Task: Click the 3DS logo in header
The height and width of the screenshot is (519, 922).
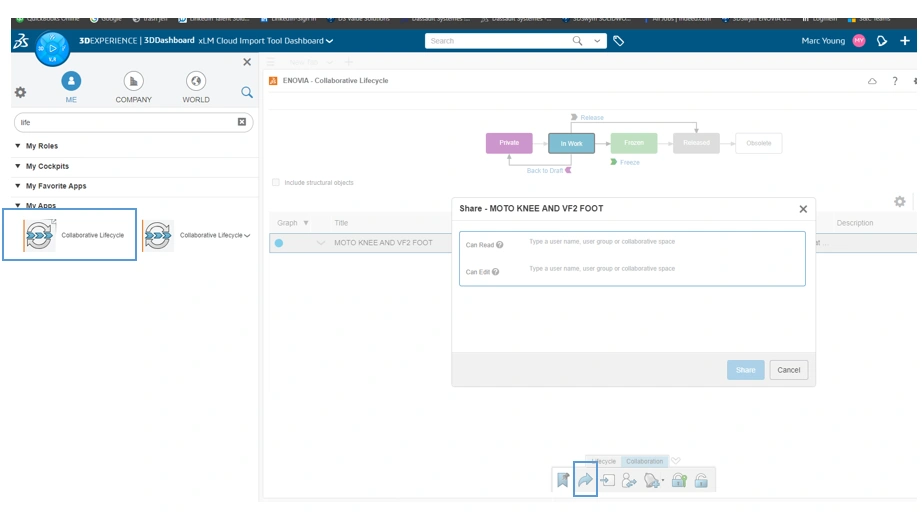Action: 21,41
